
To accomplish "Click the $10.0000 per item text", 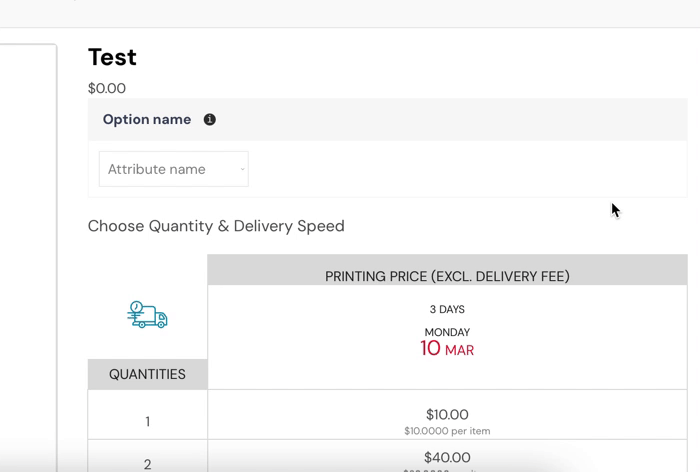I will tap(447, 431).
